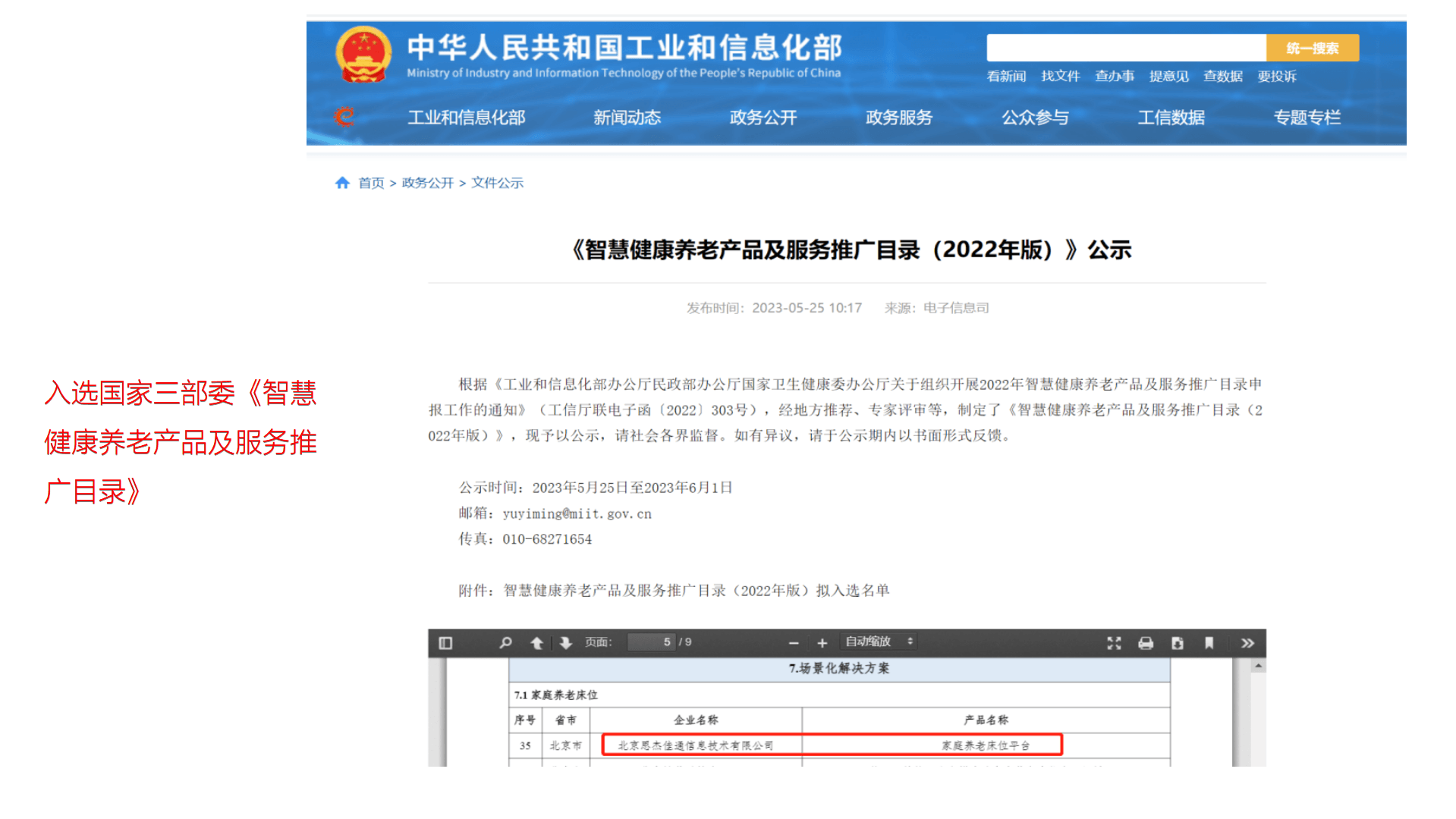Image resolution: width=1456 pixels, height=819 pixels.
Task: Click 北京思杰佳通信息技术有限公司 table cell
Action: (696, 745)
